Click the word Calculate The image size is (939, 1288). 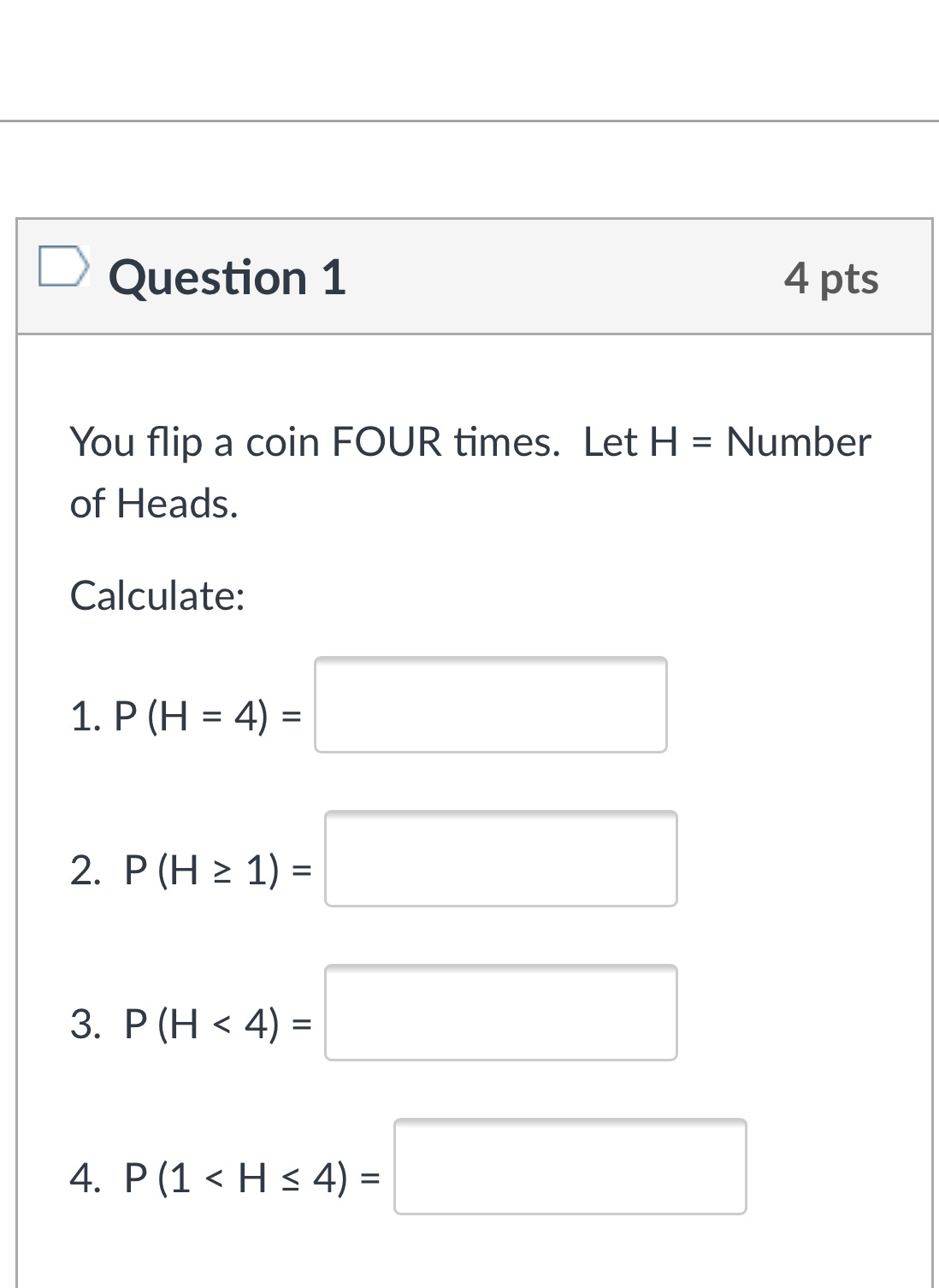click(157, 595)
